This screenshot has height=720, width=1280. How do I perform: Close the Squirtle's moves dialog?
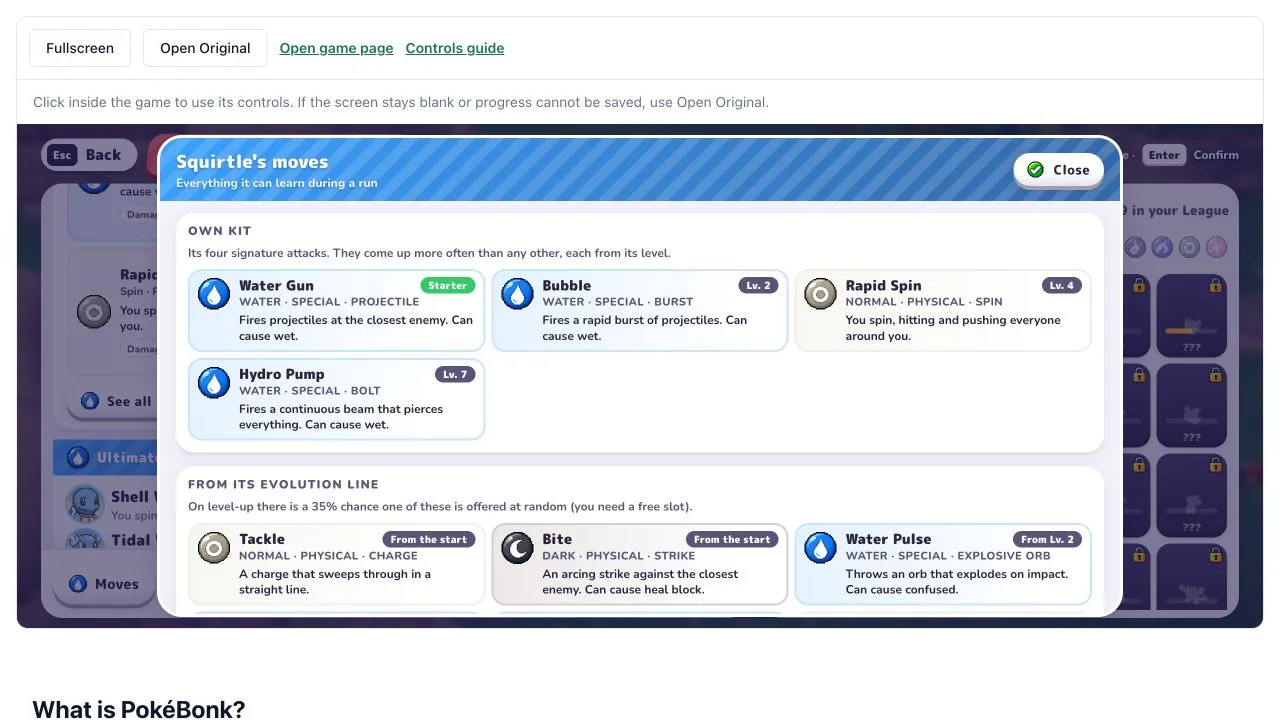point(1058,170)
